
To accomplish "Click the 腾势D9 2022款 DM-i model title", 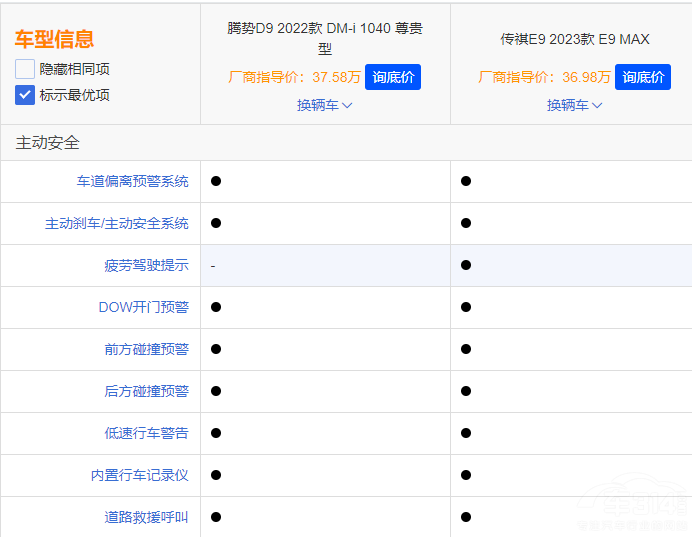I will (325, 38).
